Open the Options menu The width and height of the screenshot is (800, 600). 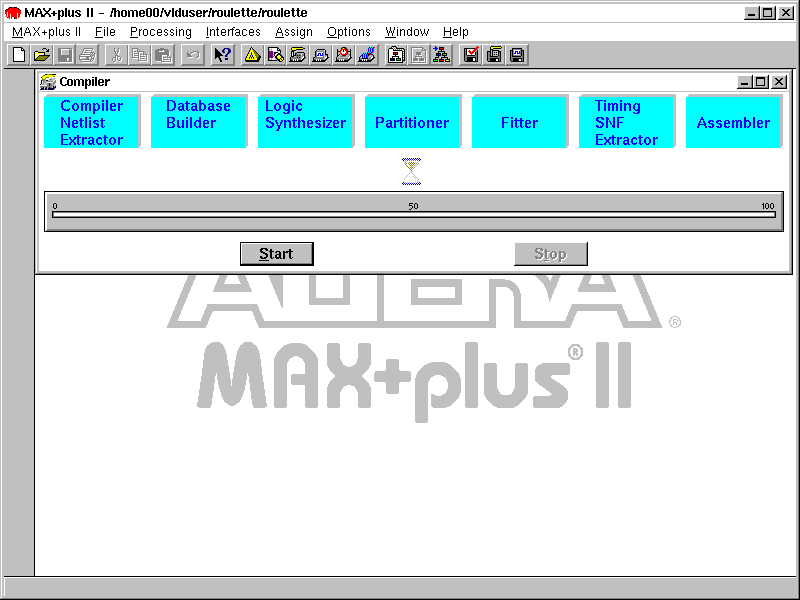pyautogui.click(x=349, y=32)
